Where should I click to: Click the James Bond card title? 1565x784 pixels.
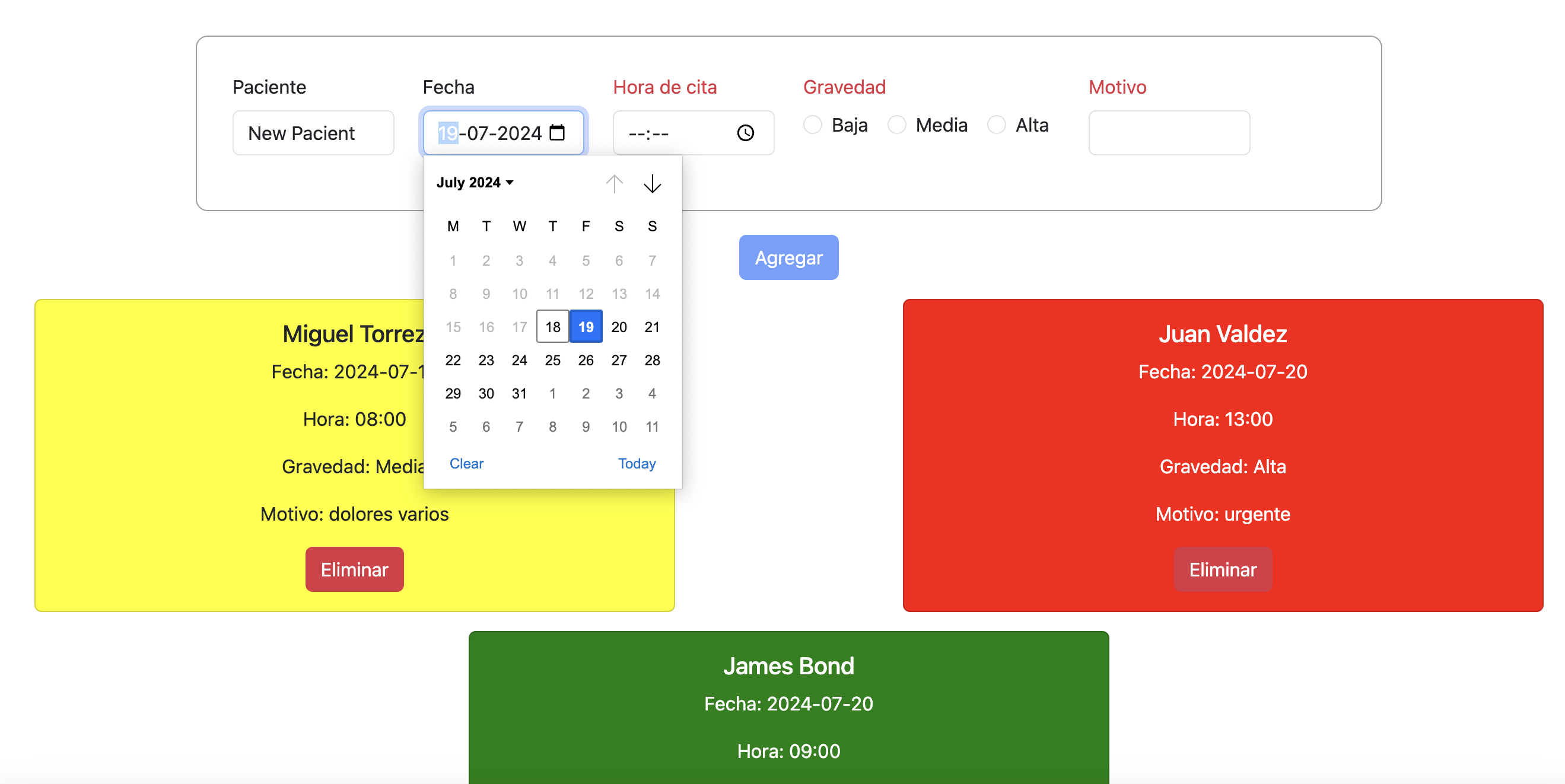788,666
